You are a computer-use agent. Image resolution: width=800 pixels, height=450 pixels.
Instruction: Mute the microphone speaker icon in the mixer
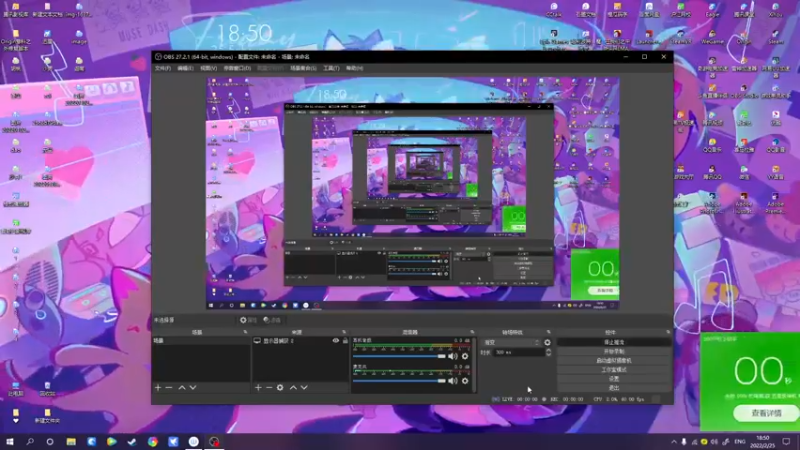tap(453, 381)
